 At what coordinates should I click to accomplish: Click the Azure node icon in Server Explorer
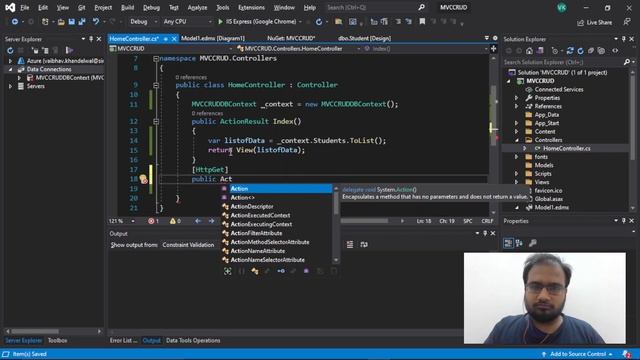[x=21, y=61]
